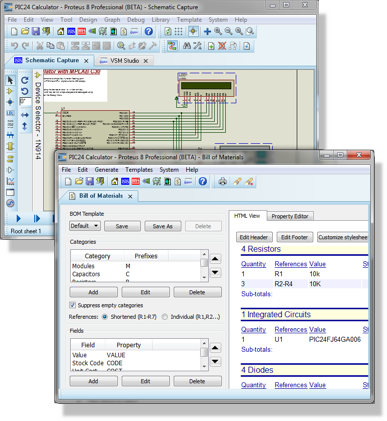Image resolution: width=387 pixels, height=421 pixels.
Task: Click Open Project folder icon in Schematic Capture window
Action: tap(25, 31)
